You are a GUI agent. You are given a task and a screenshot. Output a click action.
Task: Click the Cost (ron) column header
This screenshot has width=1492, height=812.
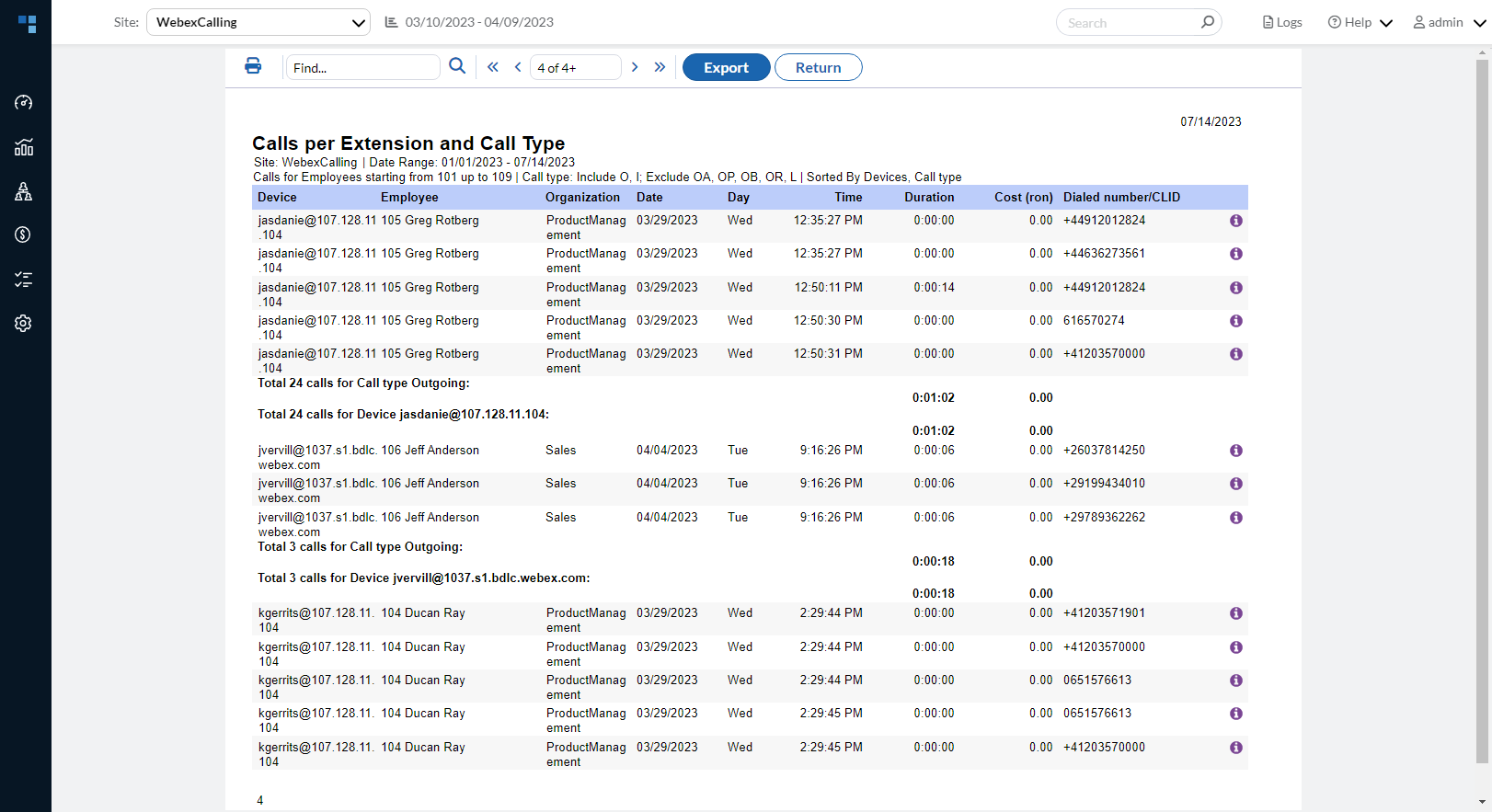1024,197
